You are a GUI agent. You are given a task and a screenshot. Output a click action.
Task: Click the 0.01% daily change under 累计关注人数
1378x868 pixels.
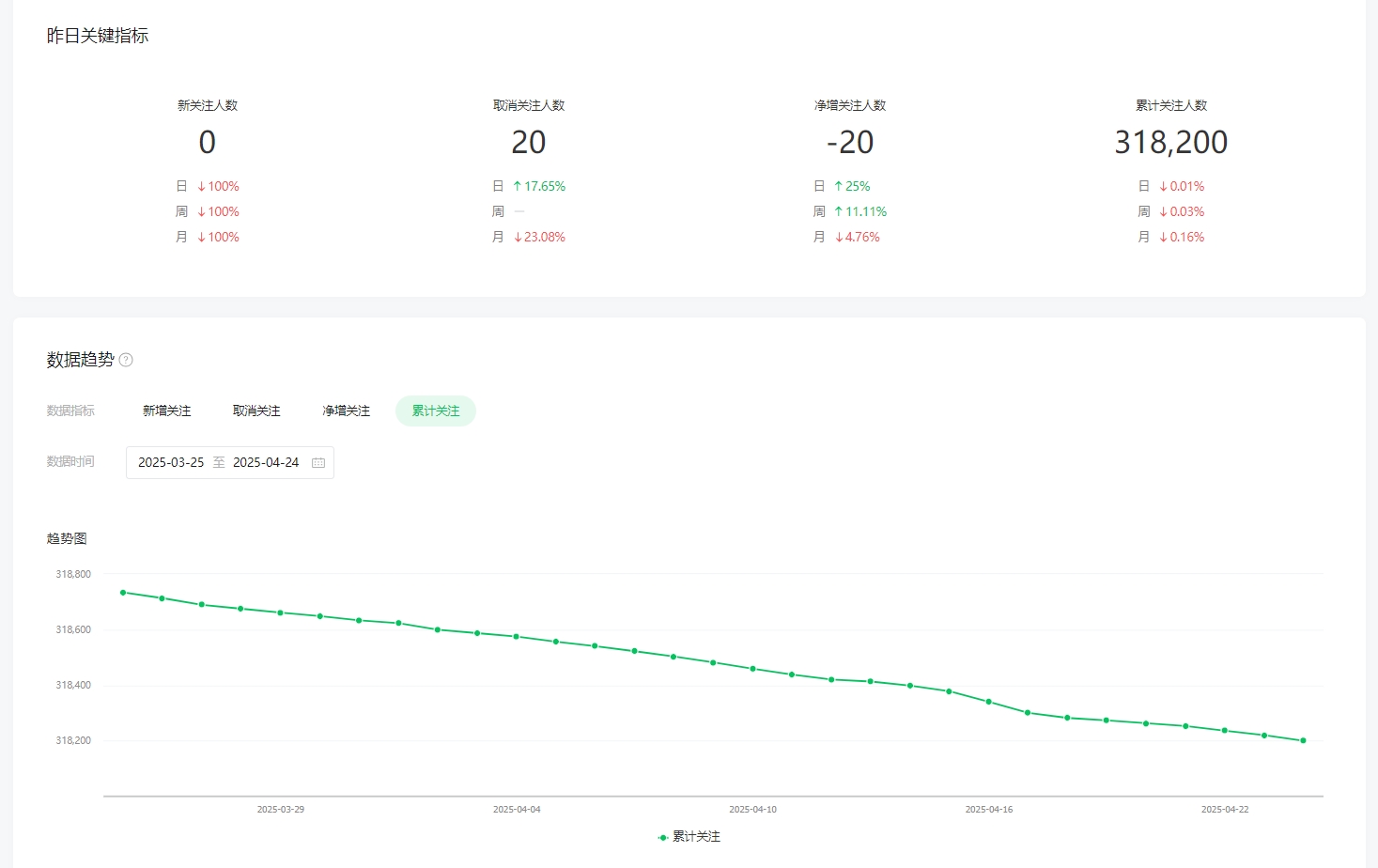click(1182, 186)
